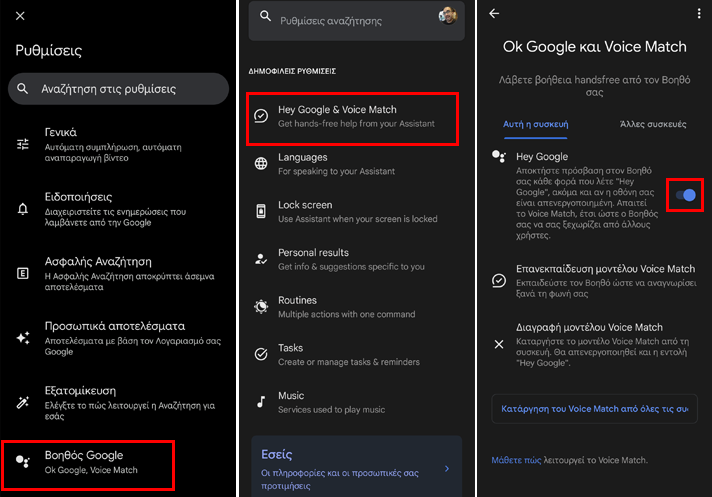Open Tasks setting
The width and height of the screenshot is (712, 497).
pos(356,354)
